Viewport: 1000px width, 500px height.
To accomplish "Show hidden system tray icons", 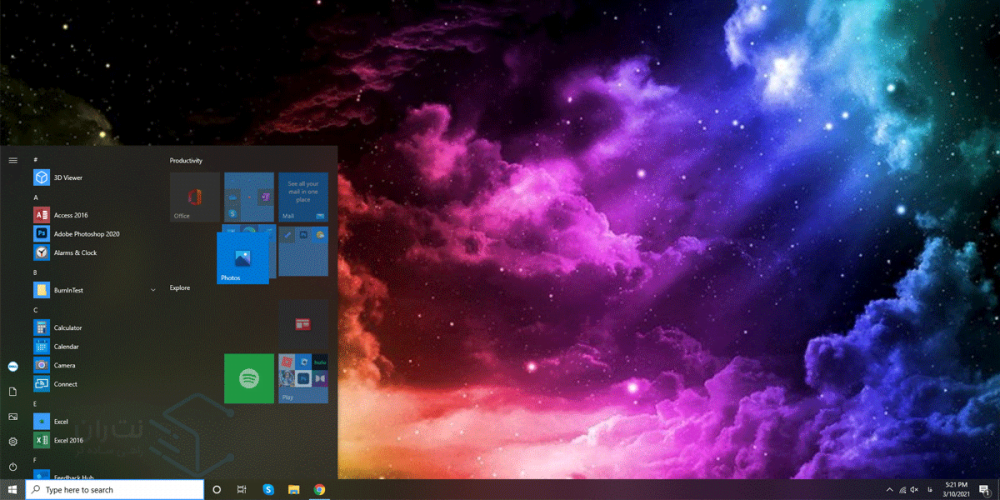I will (889, 490).
